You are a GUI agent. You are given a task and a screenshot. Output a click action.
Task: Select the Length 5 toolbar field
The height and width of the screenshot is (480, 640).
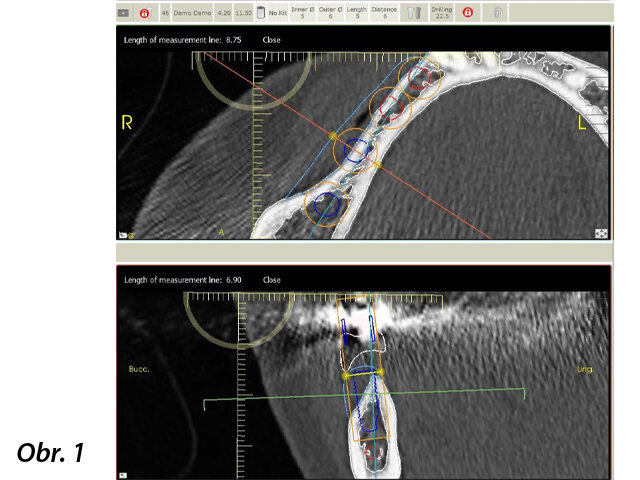click(x=356, y=13)
